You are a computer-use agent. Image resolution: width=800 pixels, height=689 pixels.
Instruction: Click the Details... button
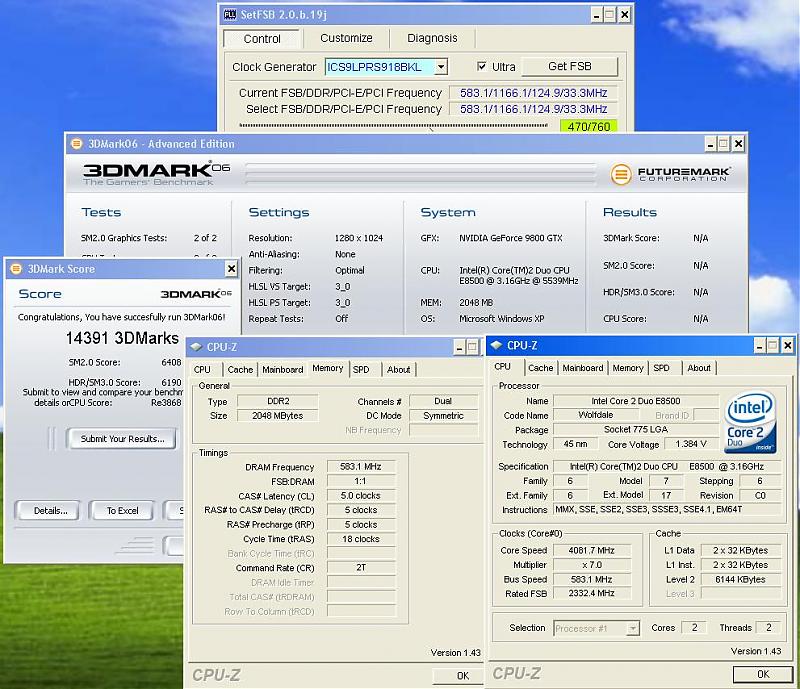tap(50, 510)
